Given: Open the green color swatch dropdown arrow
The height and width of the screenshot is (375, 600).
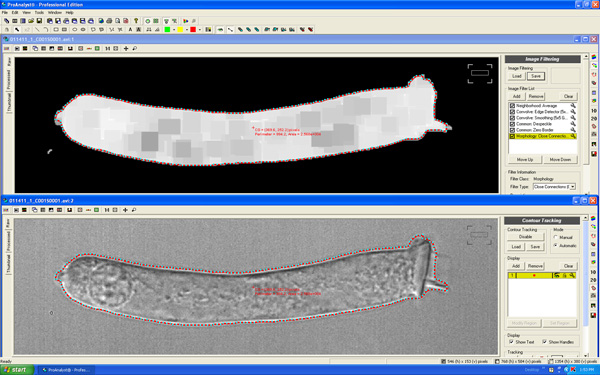Looking at the screenshot, I should pyautogui.click(x=174, y=29).
